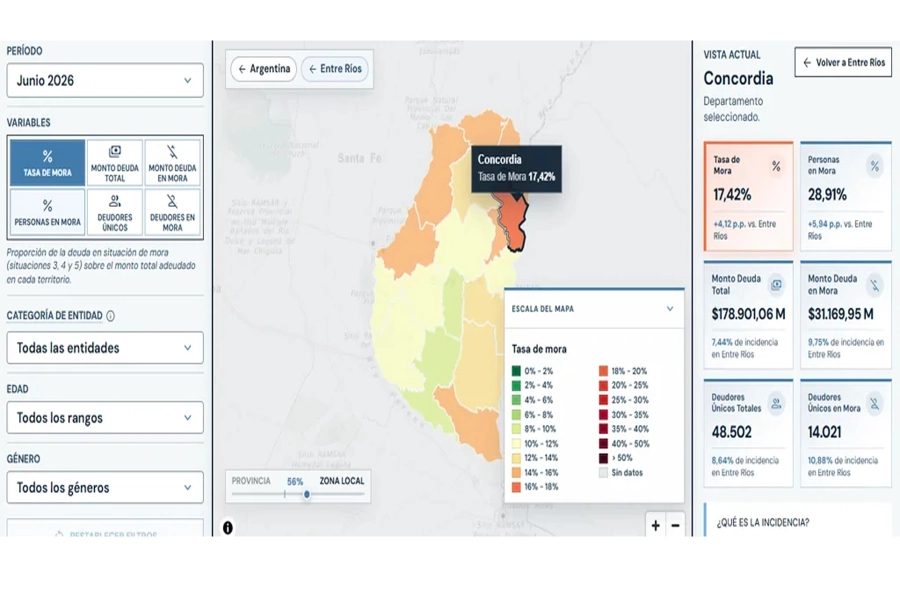
Task: Click the Provincia to Zona Local slider handle
Action: click(x=307, y=494)
